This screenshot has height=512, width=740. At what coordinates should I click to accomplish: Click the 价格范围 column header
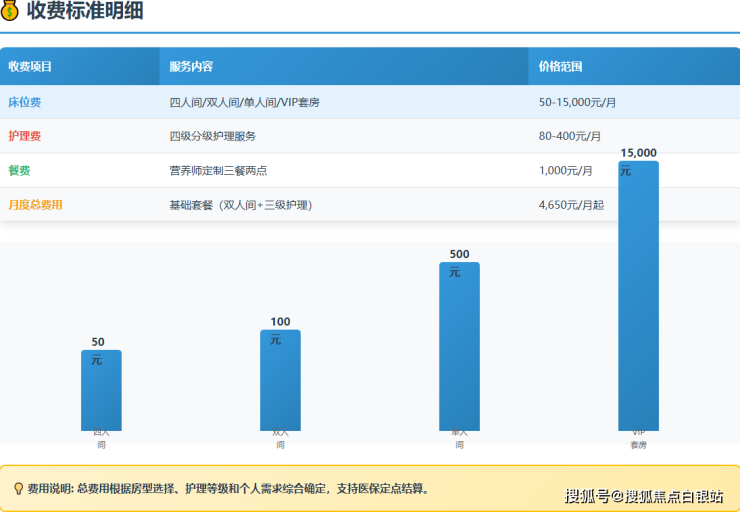[x=560, y=67]
